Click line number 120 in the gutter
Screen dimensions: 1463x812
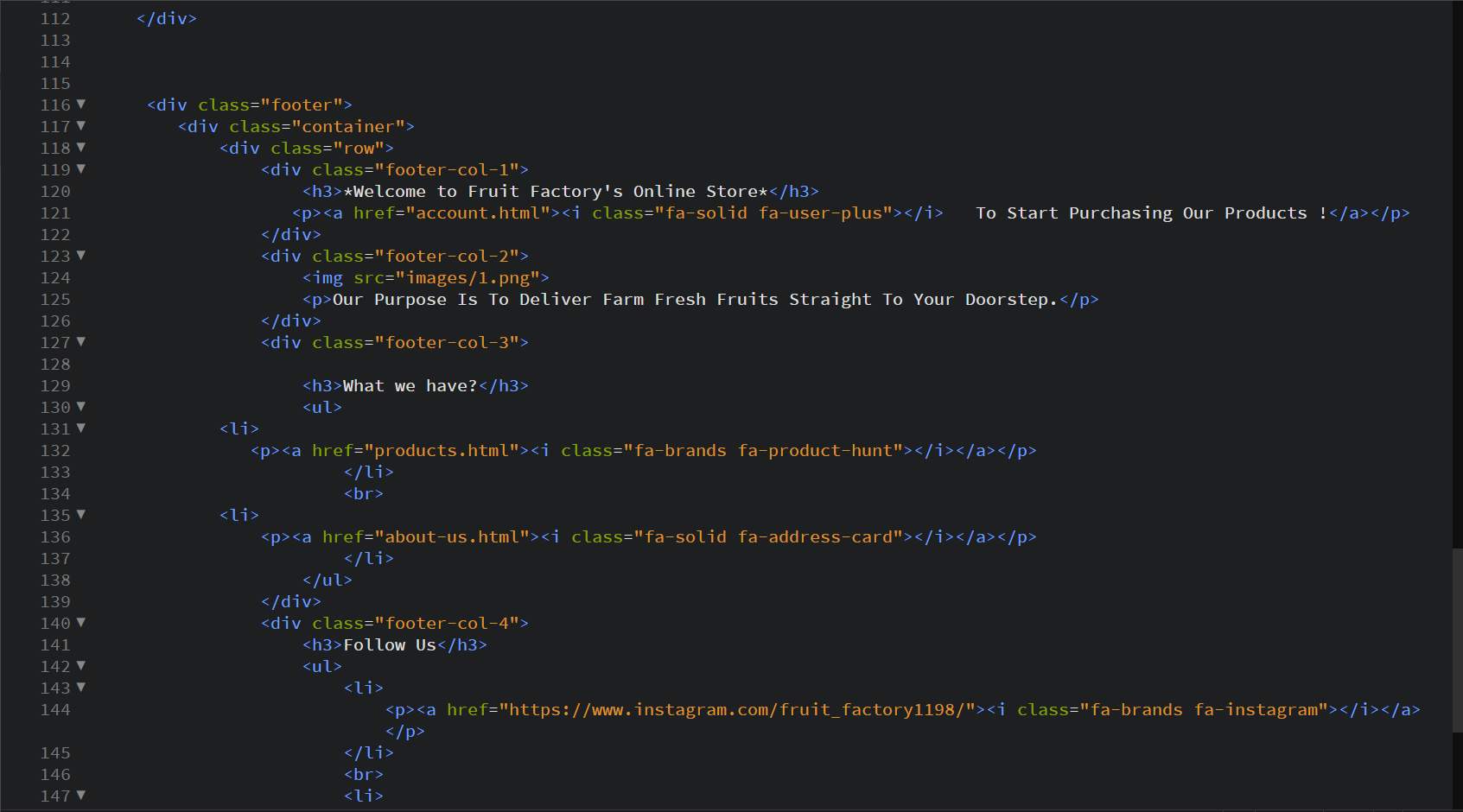click(x=54, y=191)
